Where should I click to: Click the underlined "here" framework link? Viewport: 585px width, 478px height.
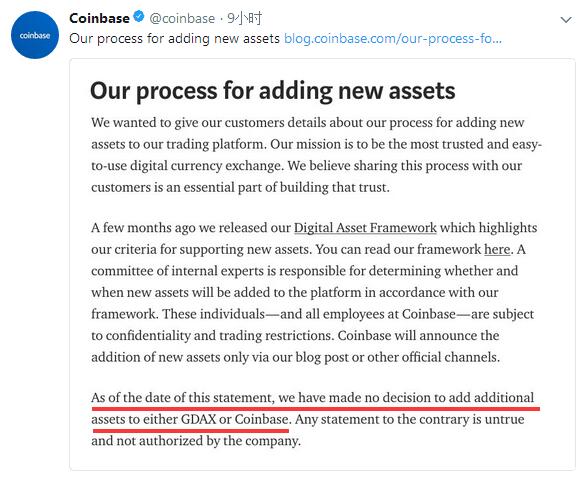(497, 249)
